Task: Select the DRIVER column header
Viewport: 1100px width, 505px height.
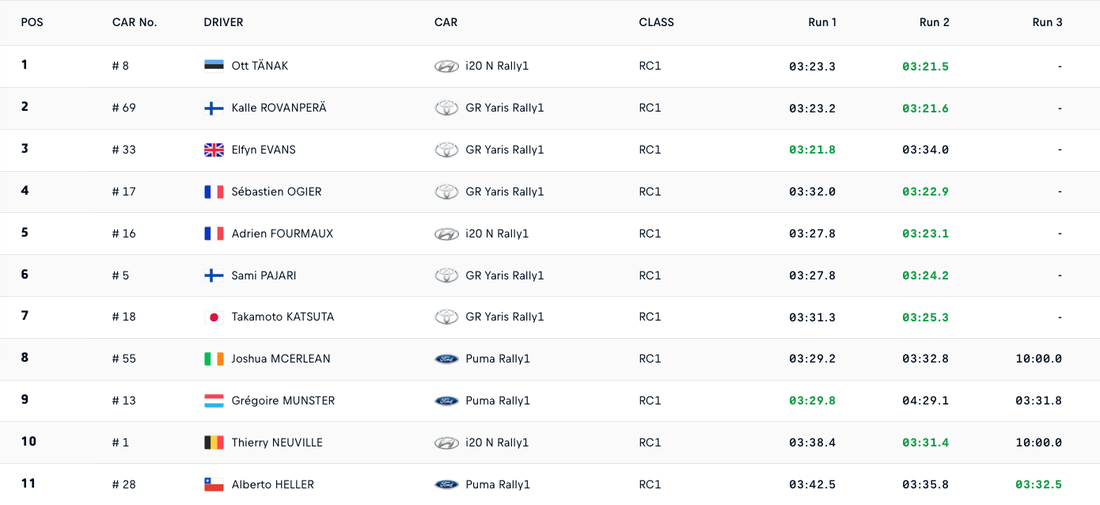Action: [x=223, y=22]
